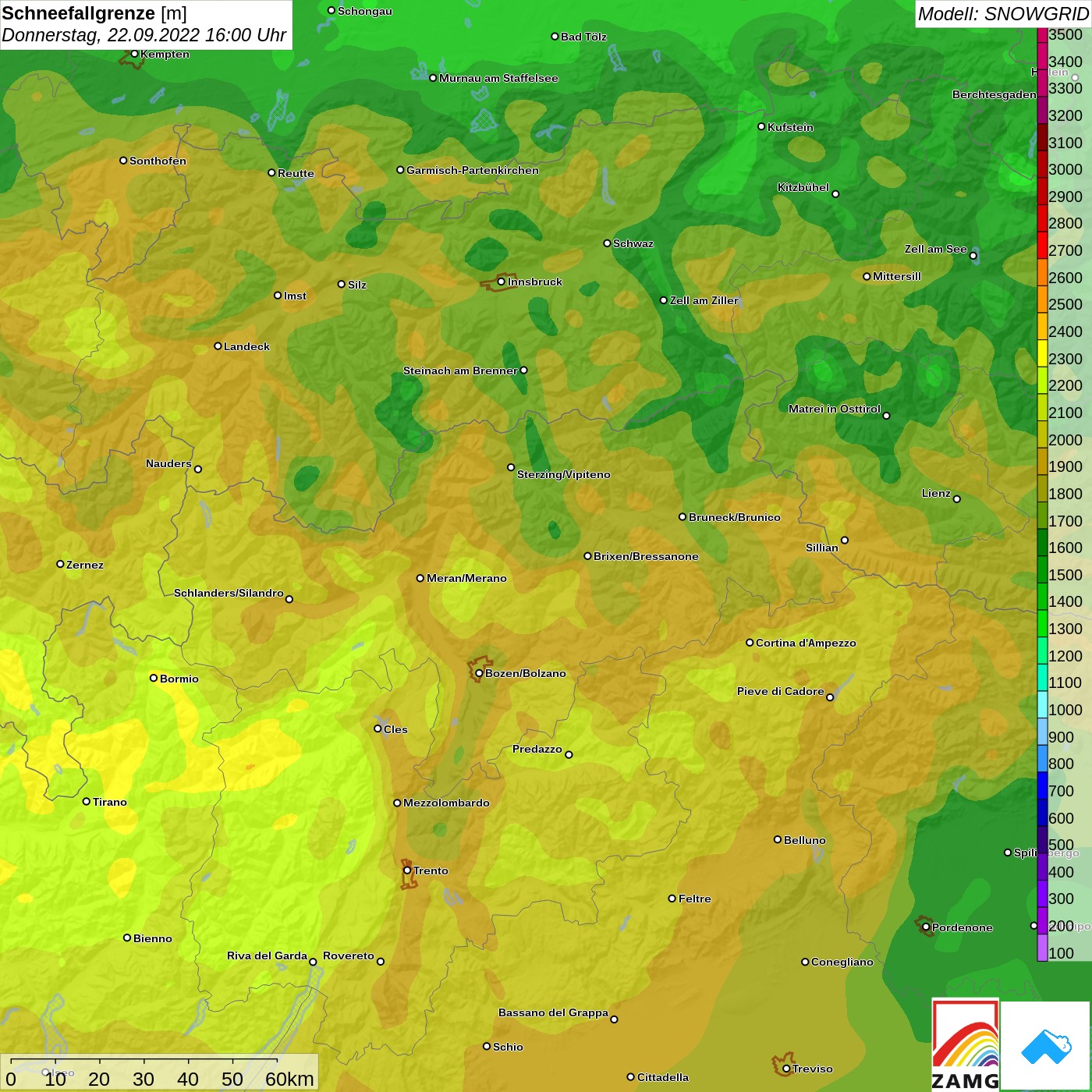
Task: Click the Sonthofen location dot
Action: pos(123,161)
